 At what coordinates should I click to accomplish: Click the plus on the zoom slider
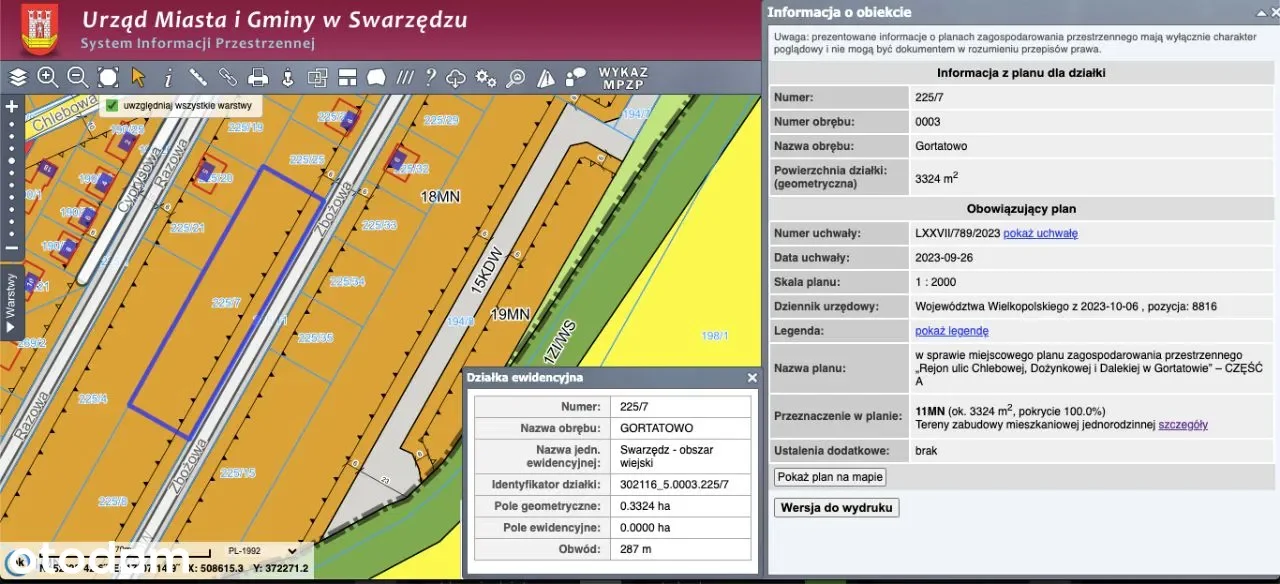[12, 106]
